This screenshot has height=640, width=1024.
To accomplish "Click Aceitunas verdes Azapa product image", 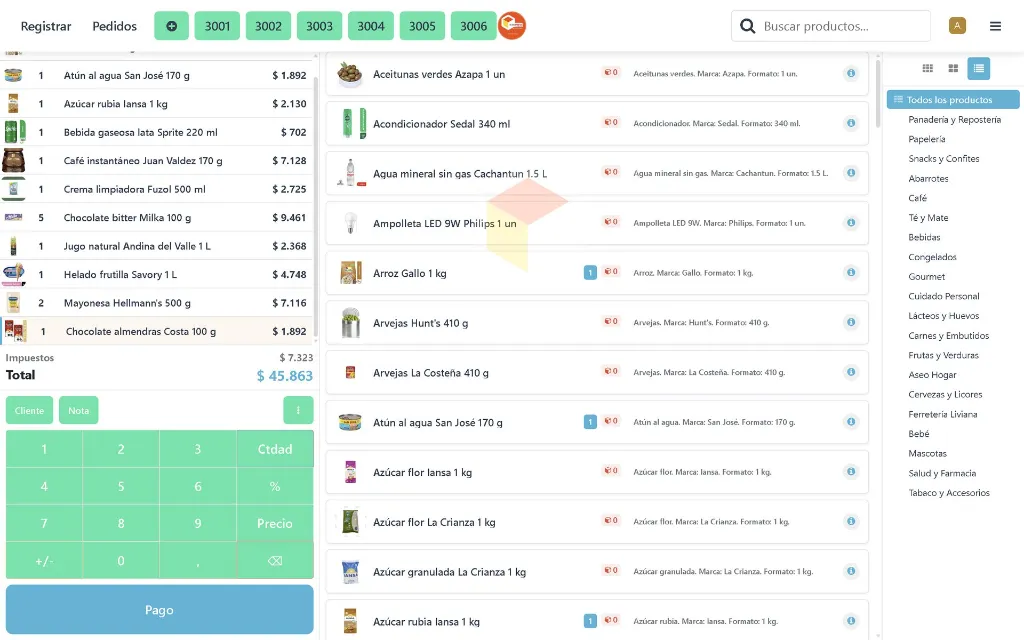I will pyautogui.click(x=350, y=74).
